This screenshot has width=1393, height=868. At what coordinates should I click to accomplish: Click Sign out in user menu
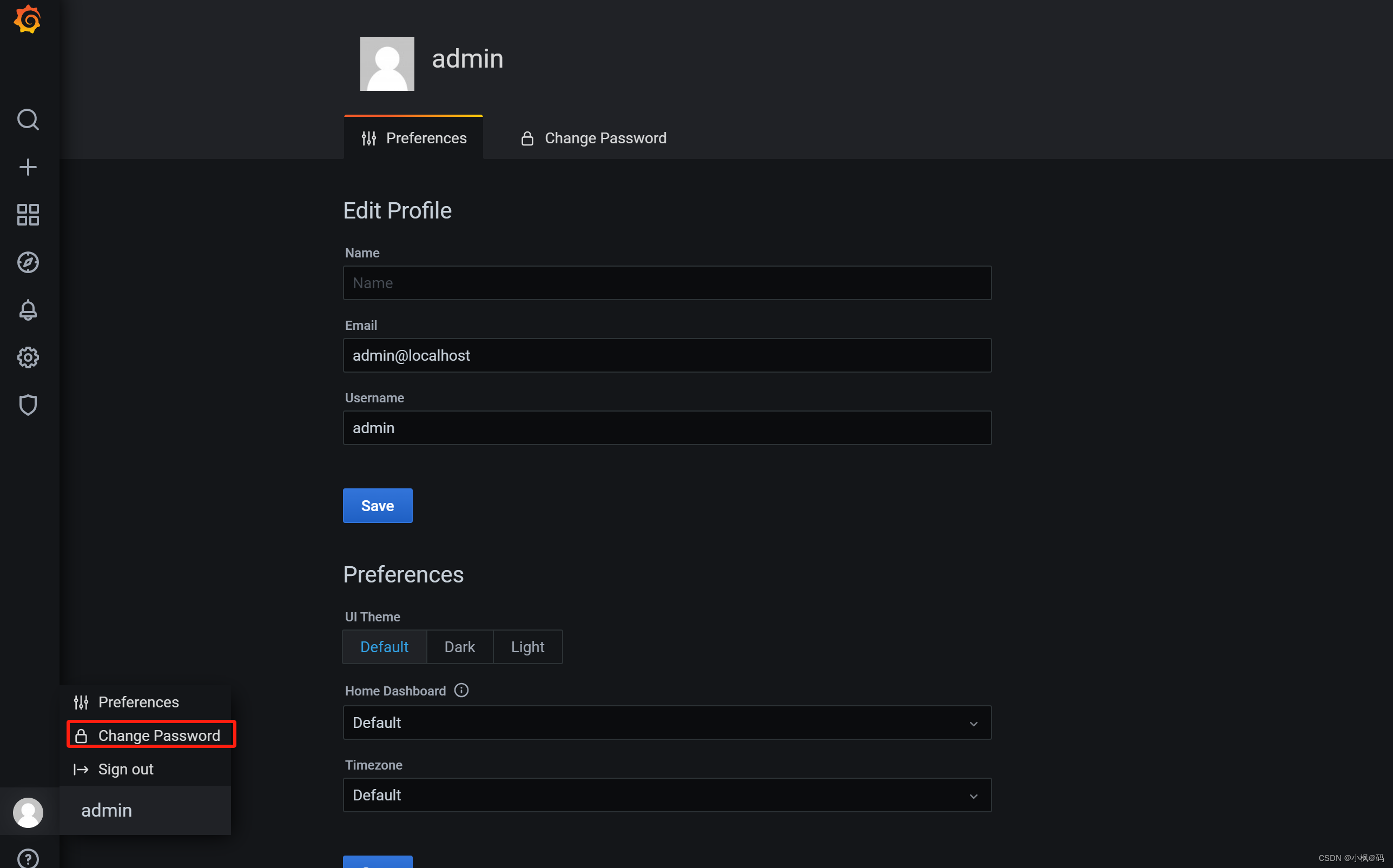pos(125,769)
